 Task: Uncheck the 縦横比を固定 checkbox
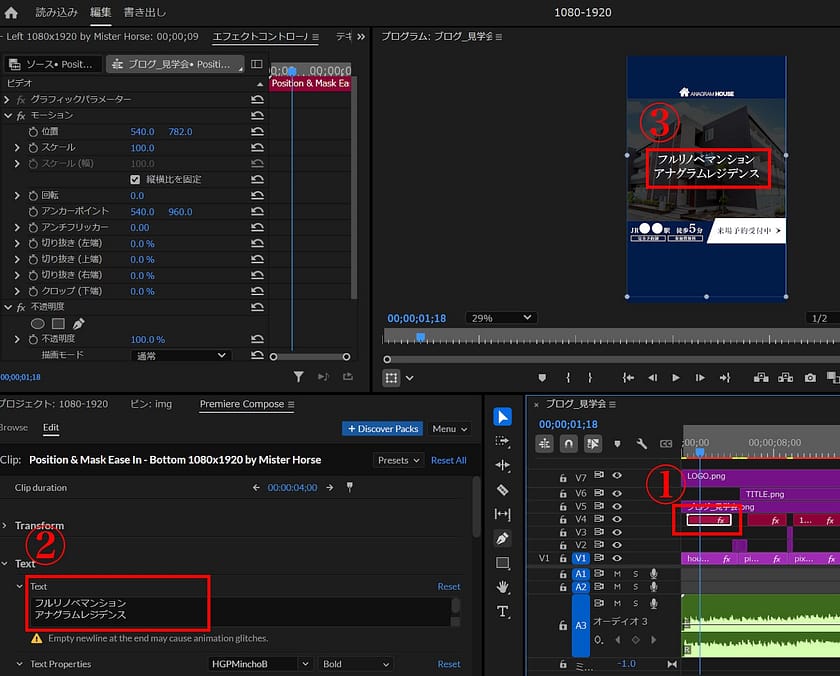[135, 179]
